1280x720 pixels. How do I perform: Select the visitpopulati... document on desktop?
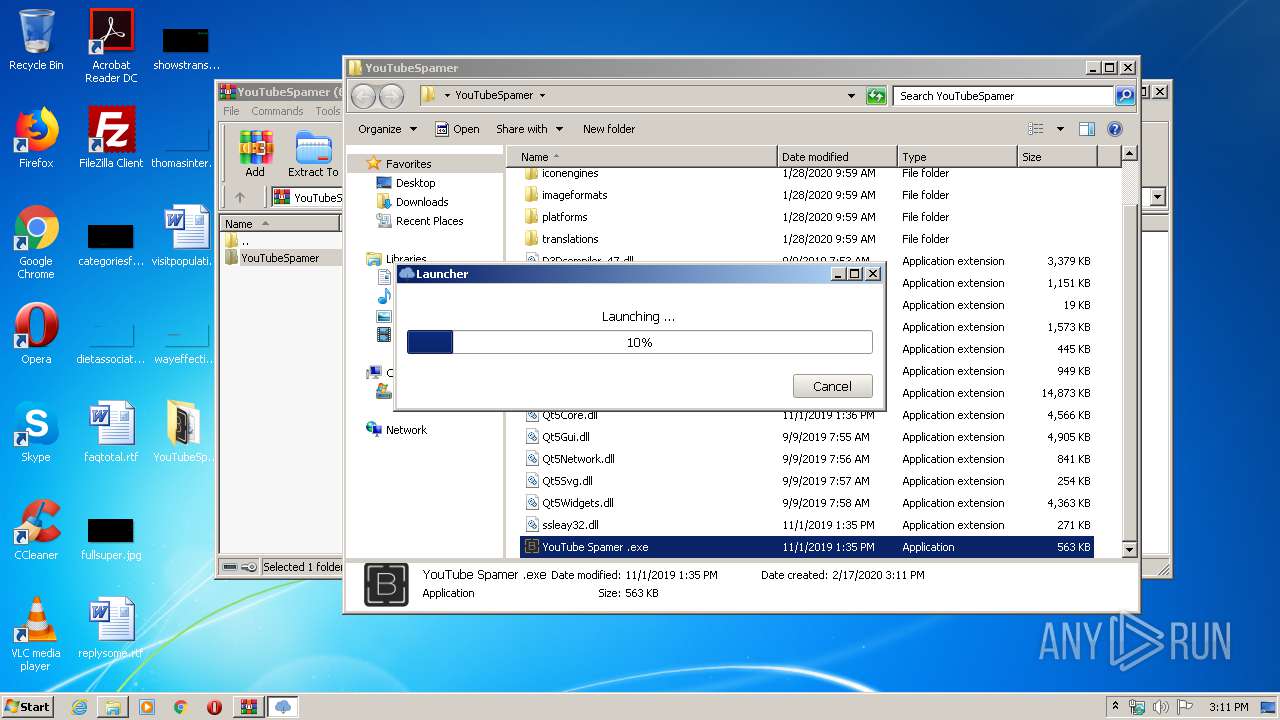pos(183,236)
